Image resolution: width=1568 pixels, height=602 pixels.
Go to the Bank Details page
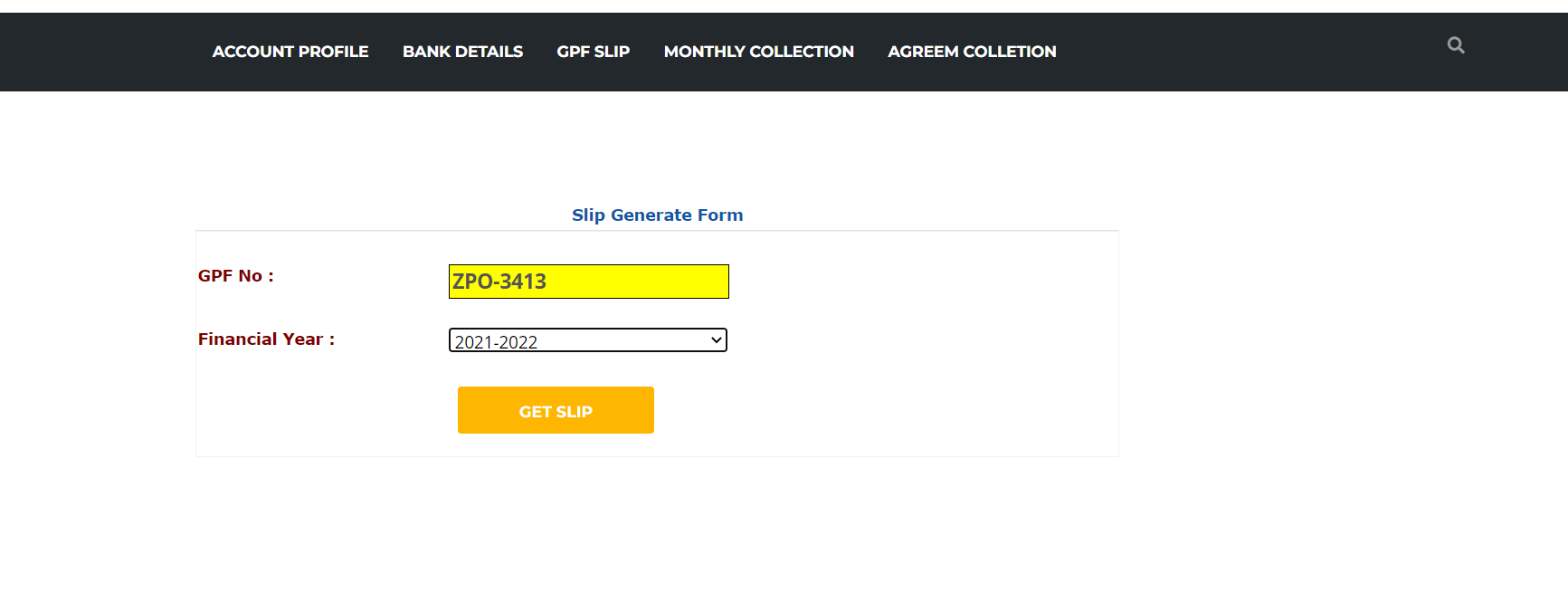point(462,52)
